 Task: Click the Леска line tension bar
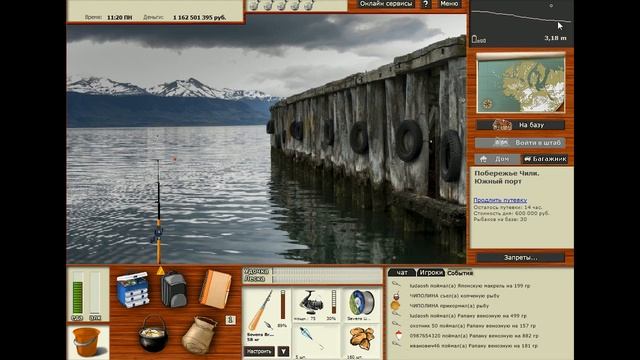tap(327, 279)
